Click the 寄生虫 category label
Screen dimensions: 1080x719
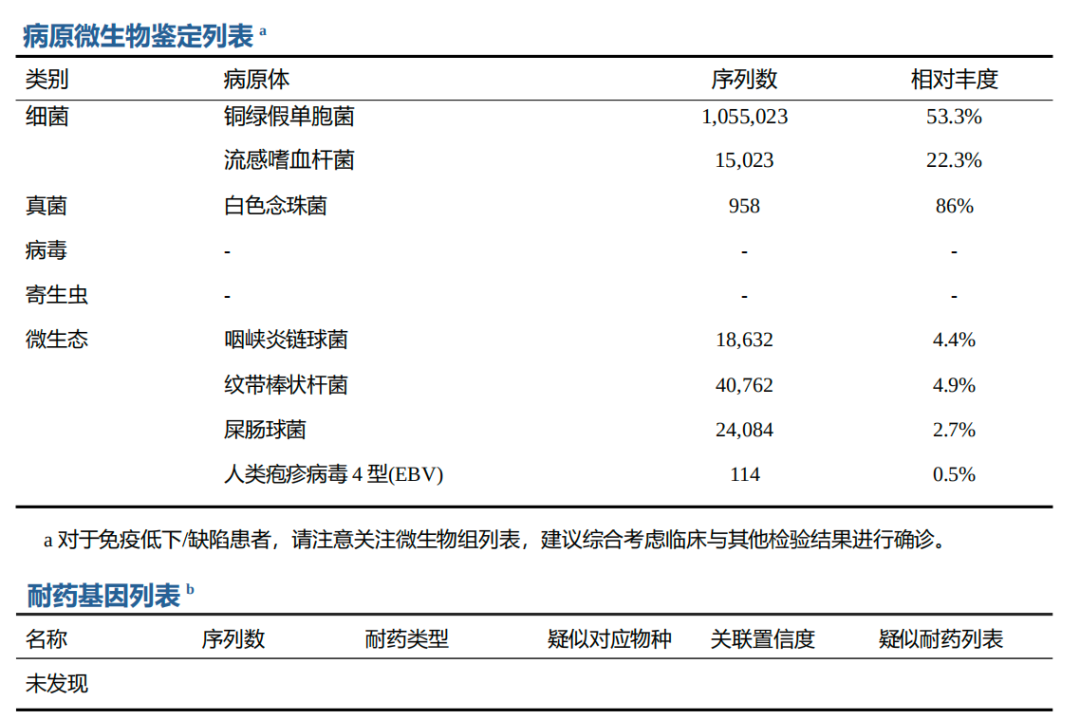click(57, 295)
